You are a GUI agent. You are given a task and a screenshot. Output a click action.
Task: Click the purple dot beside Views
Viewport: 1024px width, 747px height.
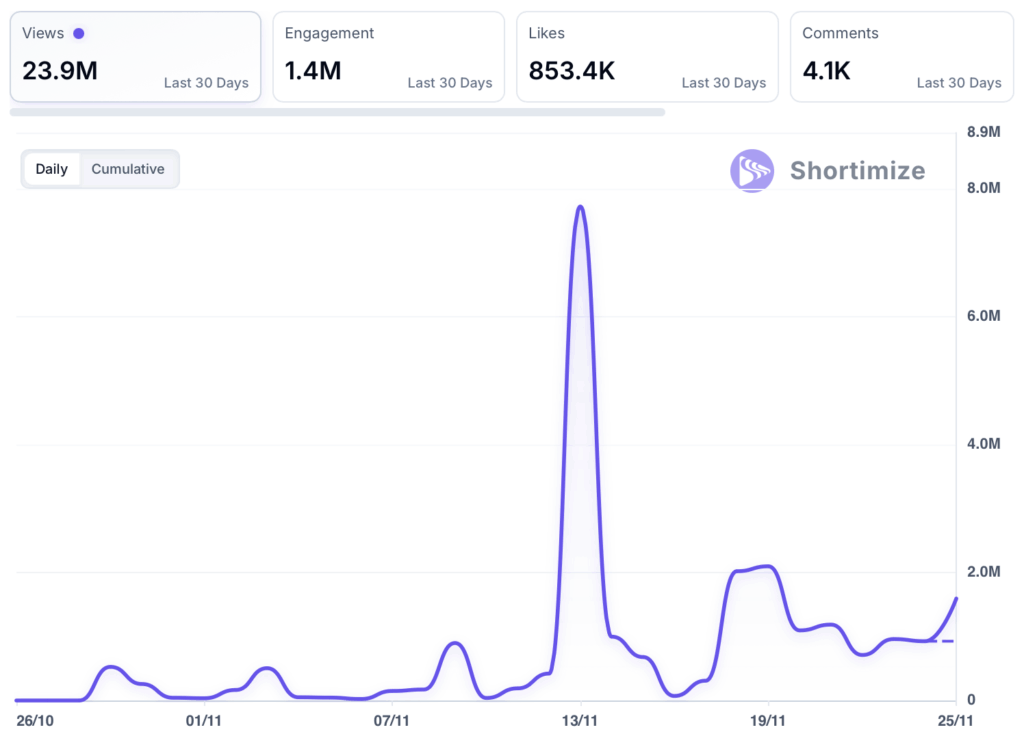[x=79, y=33]
